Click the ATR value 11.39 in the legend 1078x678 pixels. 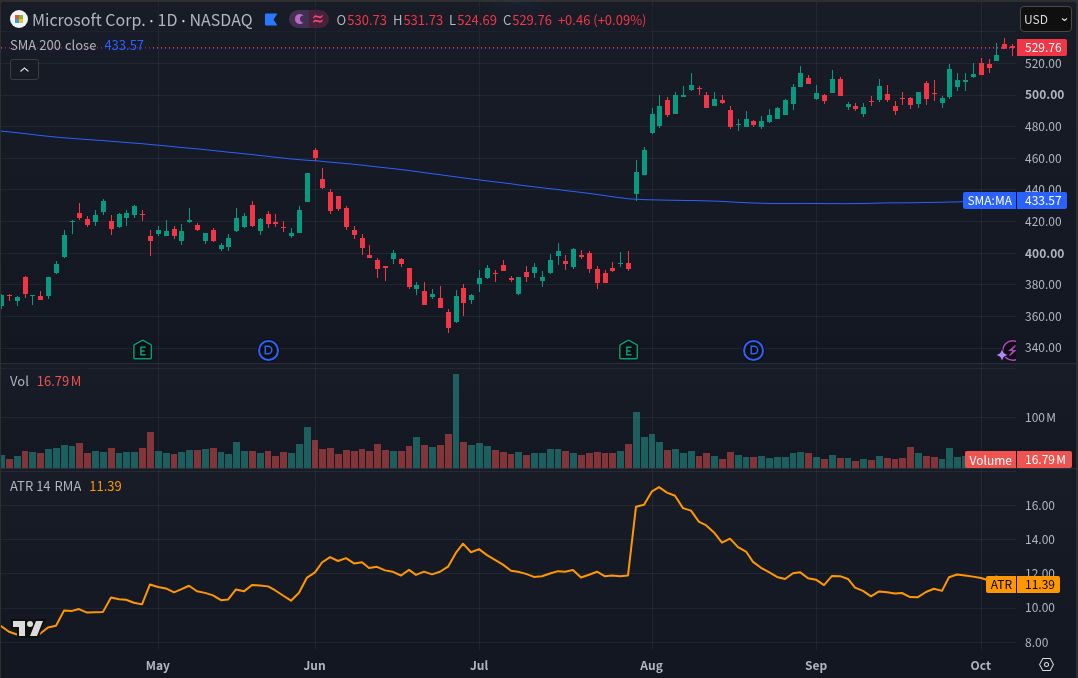pyautogui.click(x=105, y=486)
